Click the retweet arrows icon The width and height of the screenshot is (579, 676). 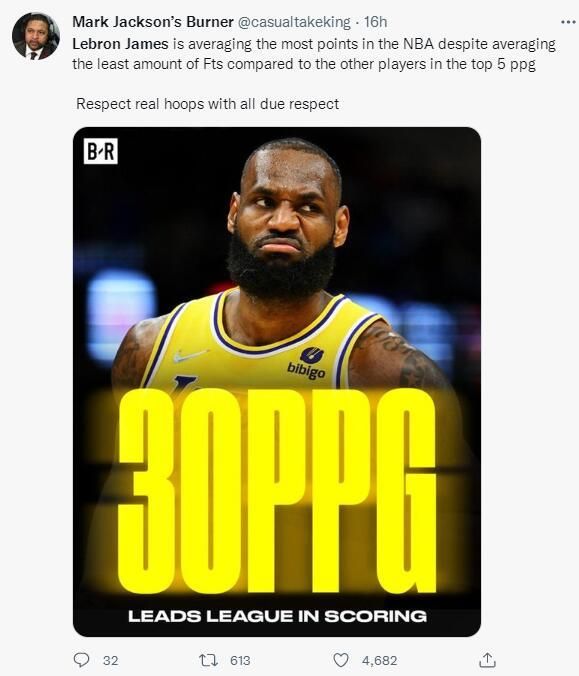(208, 660)
